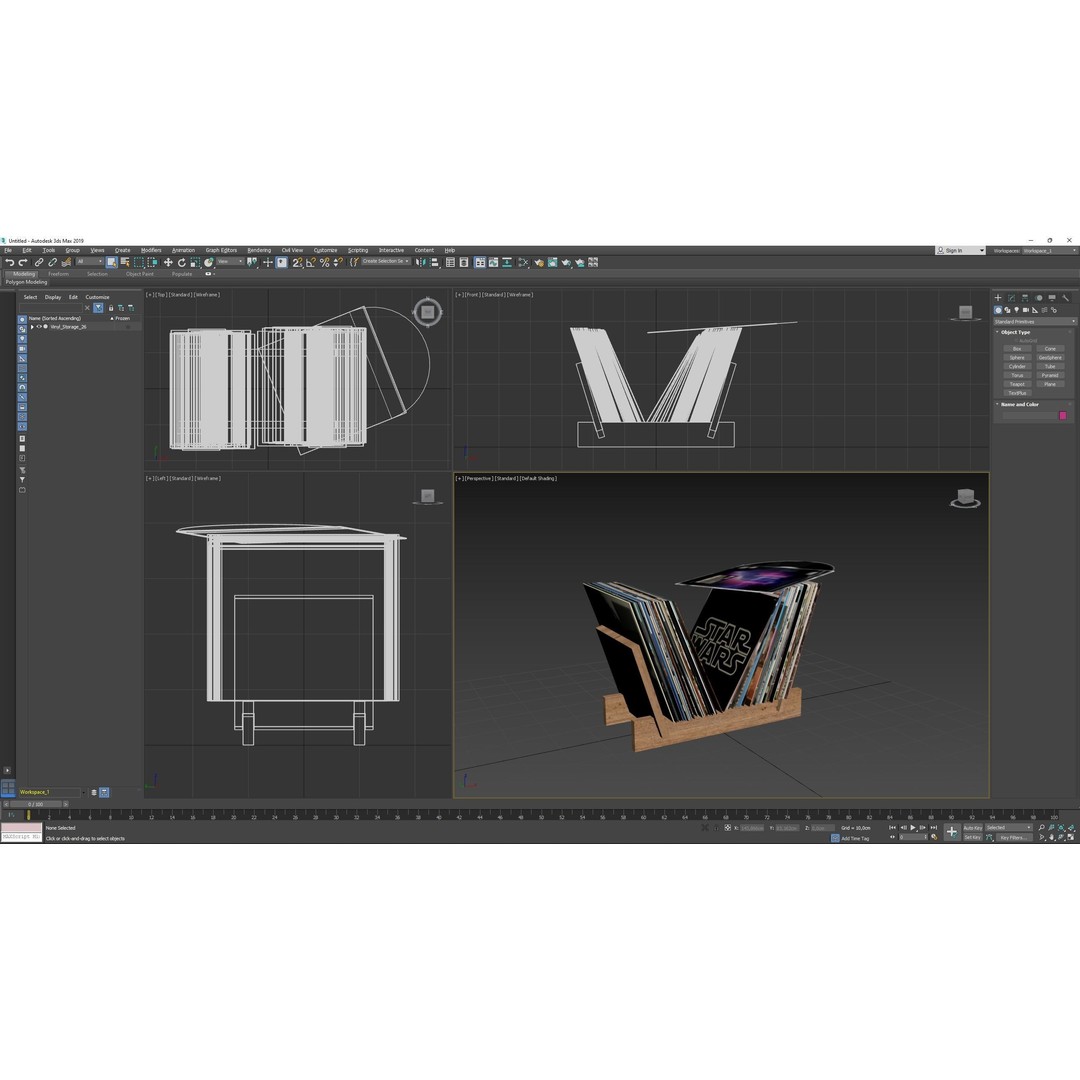Viewport: 1080px width, 1080px height.
Task: Open the Rendering menu
Action: (x=259, y=251)
